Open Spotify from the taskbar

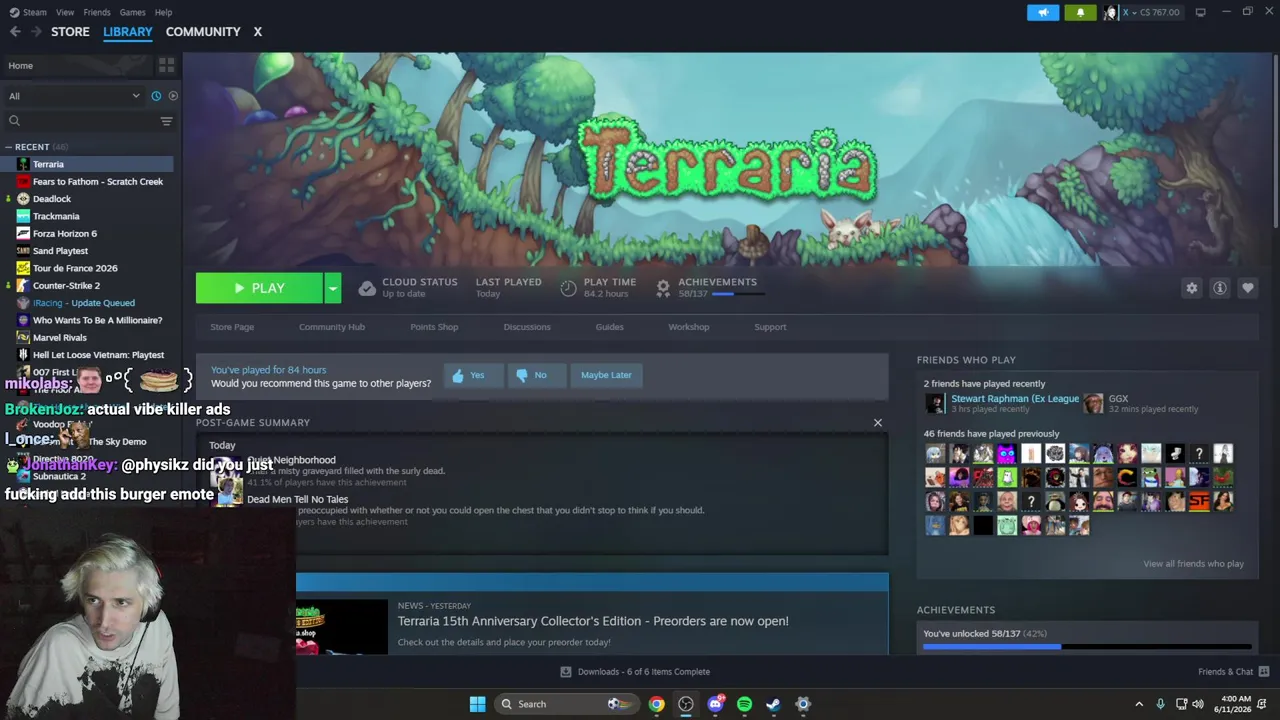[x=744, y=704]
